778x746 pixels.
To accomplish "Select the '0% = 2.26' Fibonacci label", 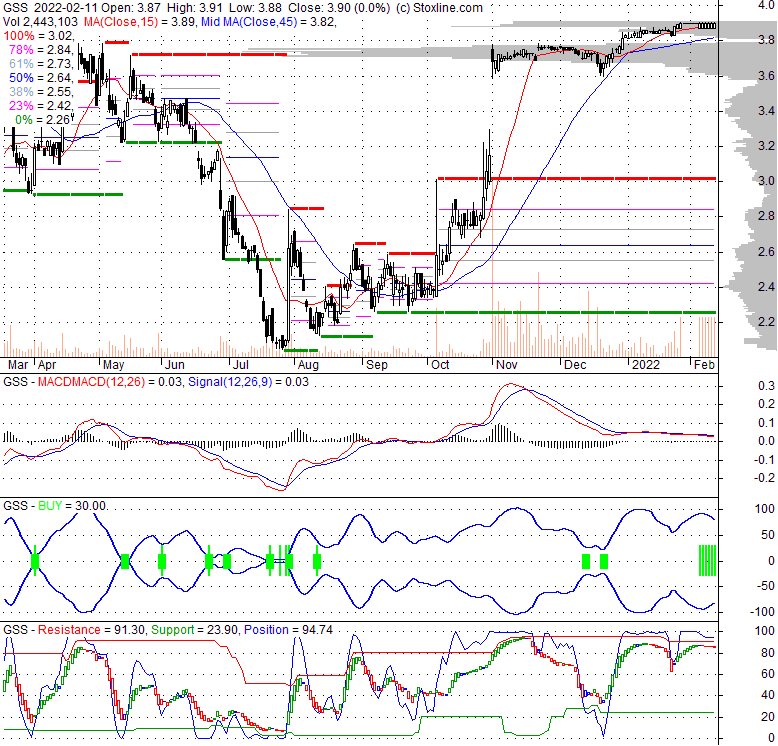I will [43, 120].
